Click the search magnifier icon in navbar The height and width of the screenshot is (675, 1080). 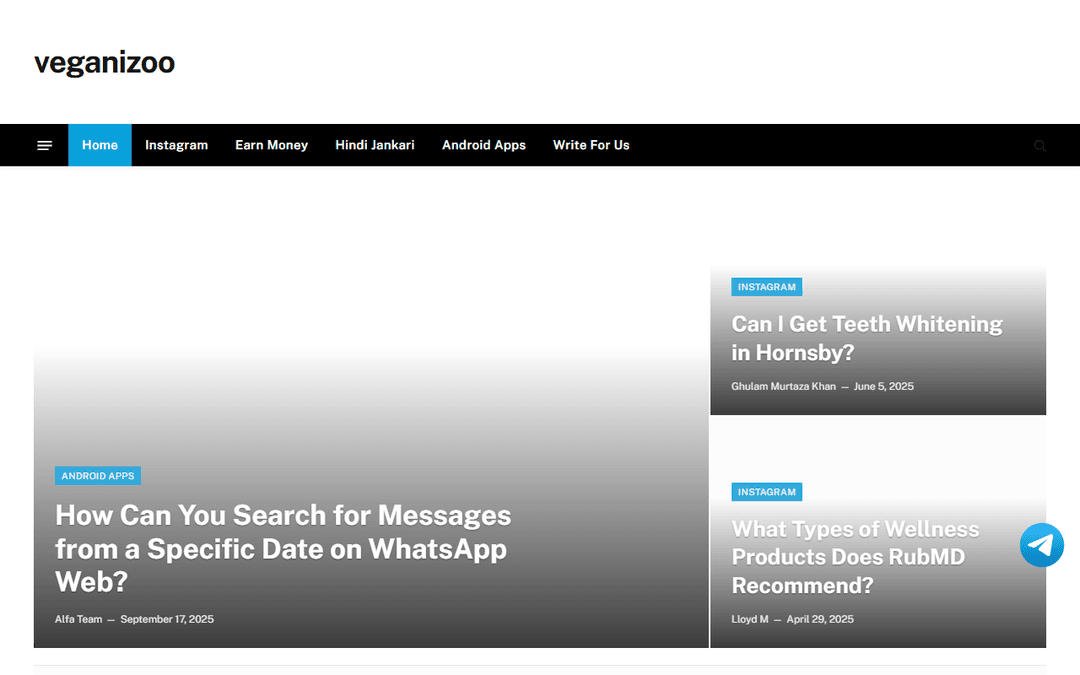pyautogui.click(x=1040, y=145)
